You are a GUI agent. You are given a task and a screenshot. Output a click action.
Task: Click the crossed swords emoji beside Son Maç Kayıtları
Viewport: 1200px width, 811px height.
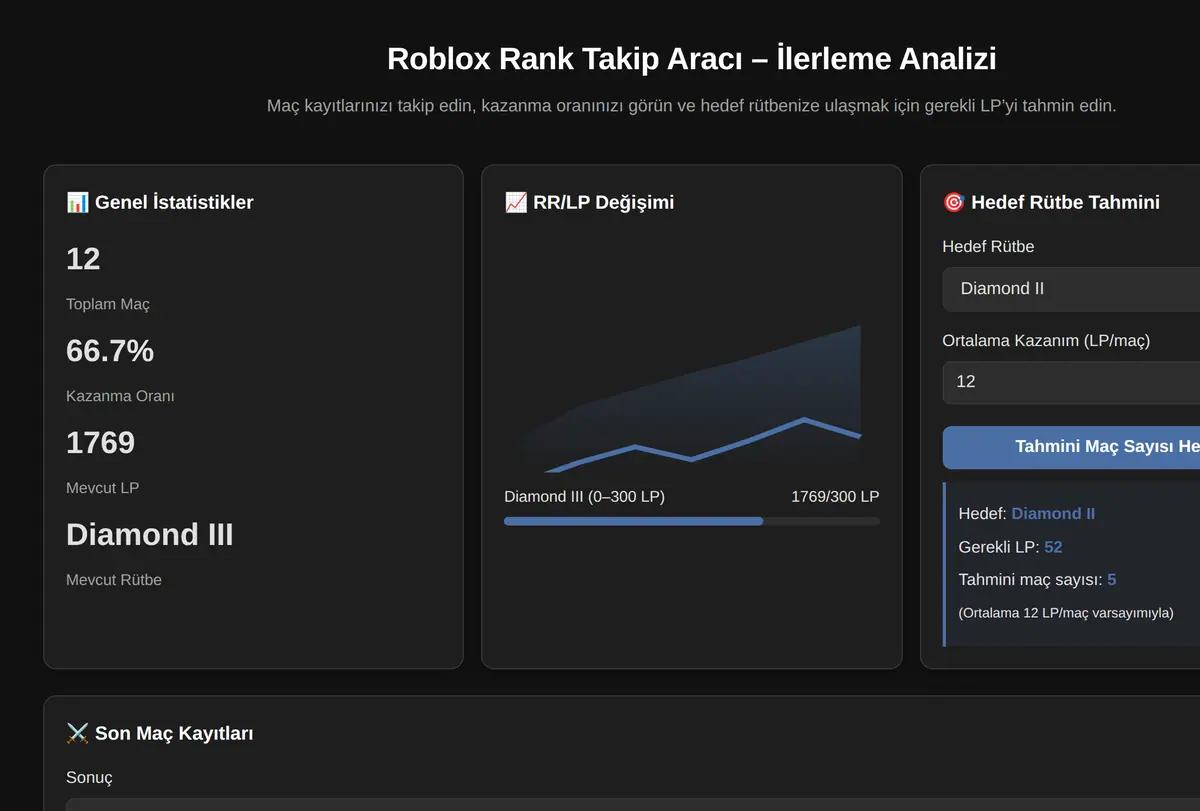click(77, 733)
